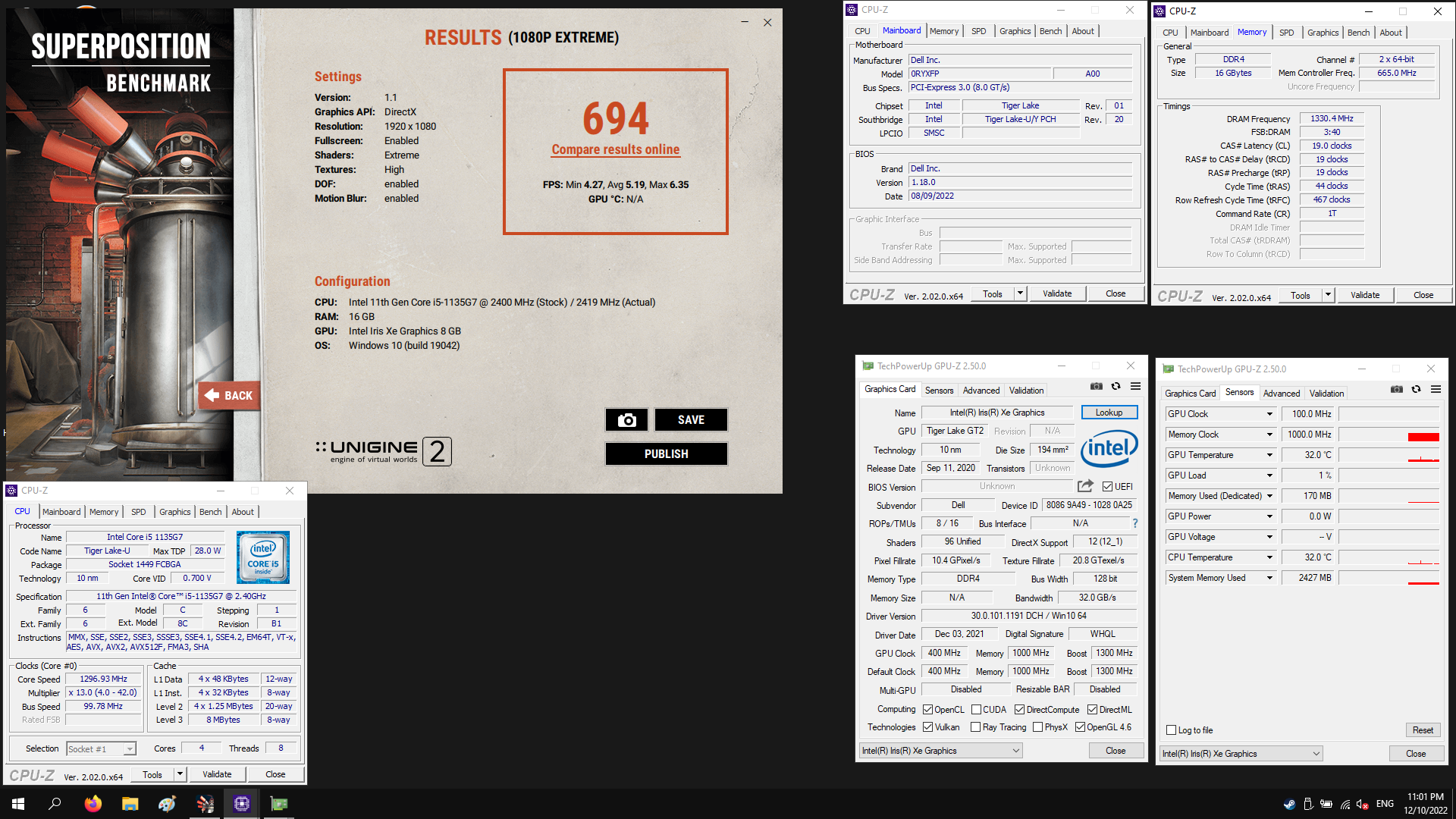Enable Log to file checkbox

1171,730
